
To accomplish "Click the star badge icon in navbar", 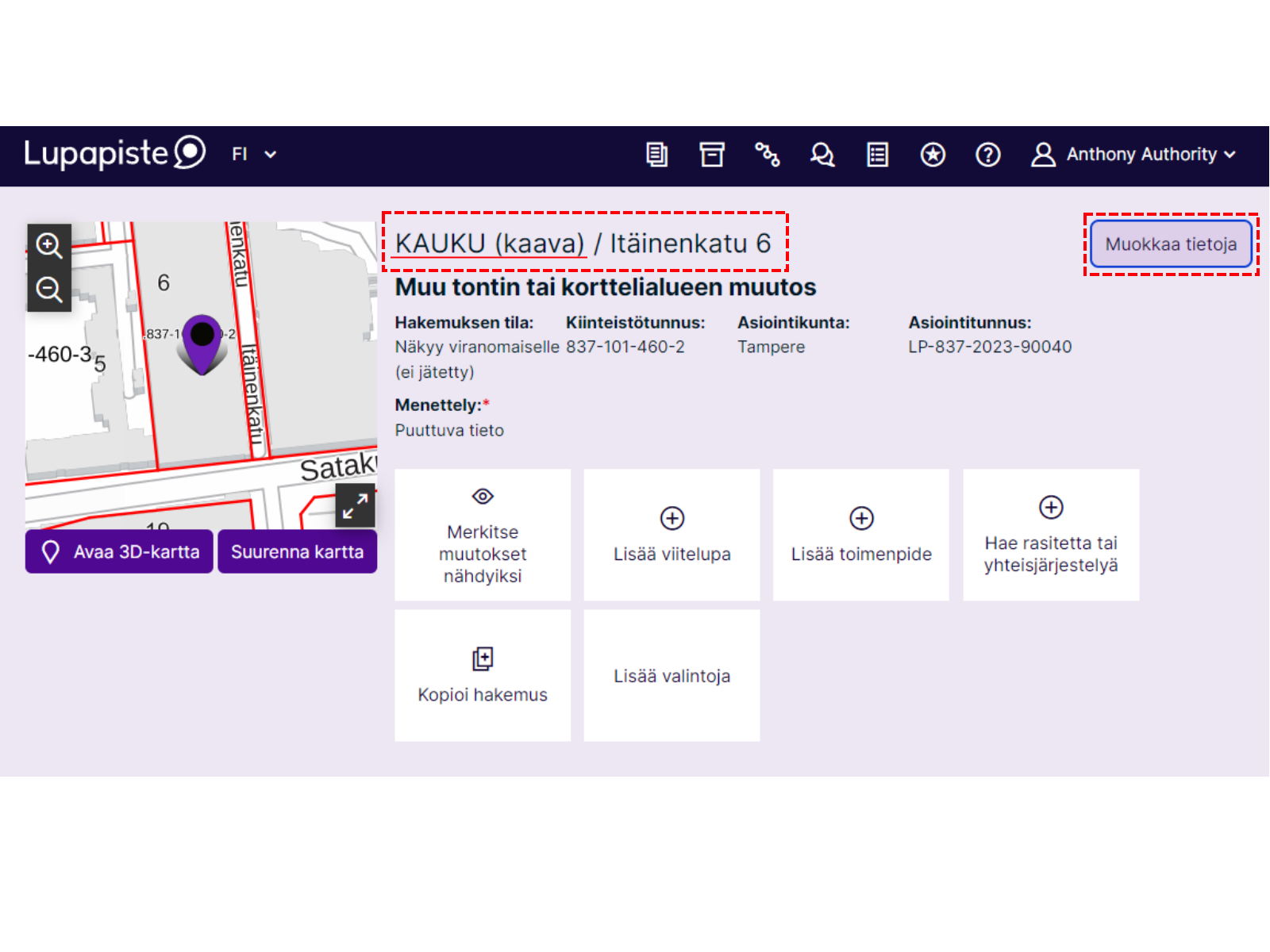I will click(933, 155).
